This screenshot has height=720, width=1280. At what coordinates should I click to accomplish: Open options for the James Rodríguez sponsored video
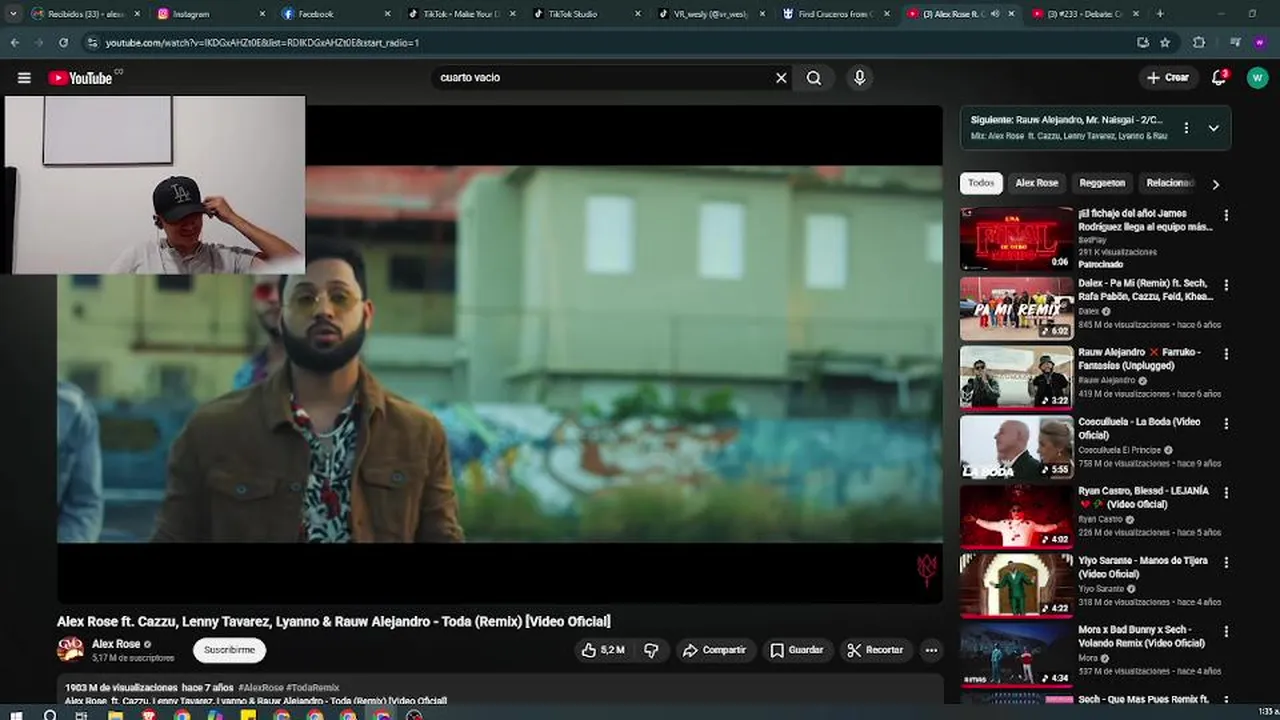(x=1226, y=215)
